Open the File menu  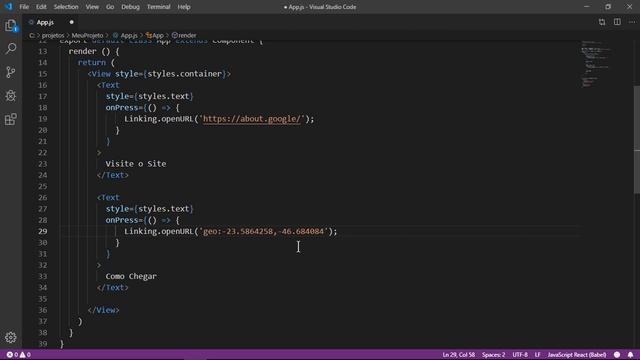pos(24,7)
